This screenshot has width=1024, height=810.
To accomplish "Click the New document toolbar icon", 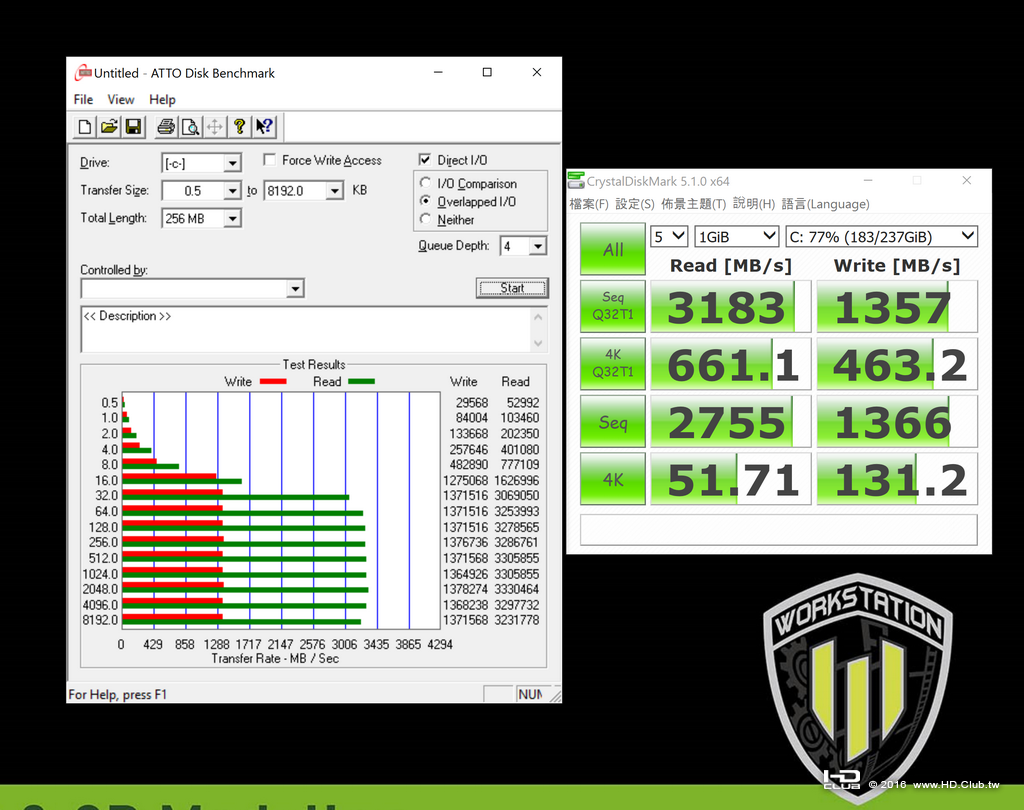I will click(x=85, y=127).
